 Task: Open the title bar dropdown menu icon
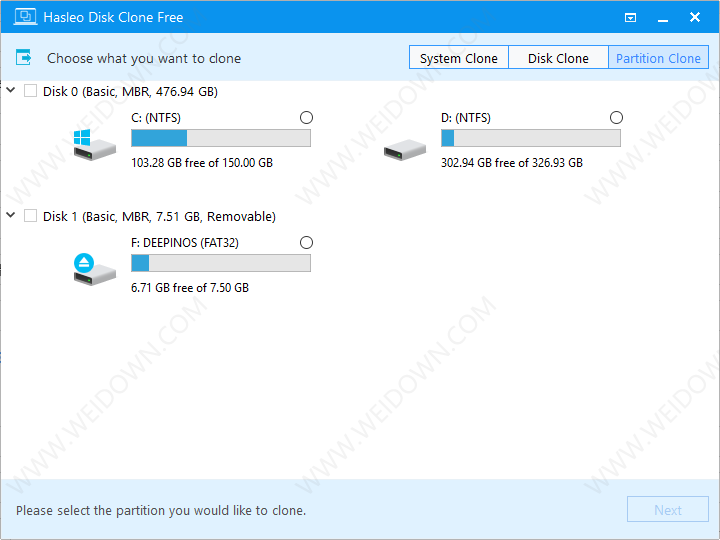630,17
